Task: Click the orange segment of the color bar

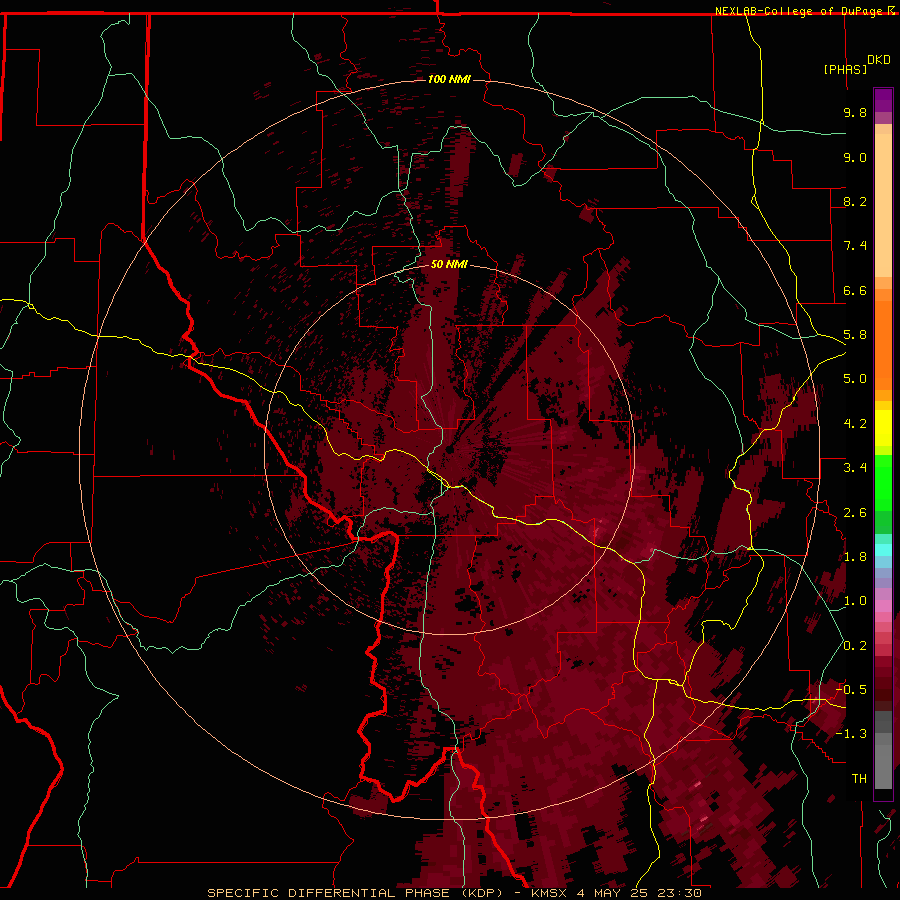Action: click(x=883, y=346)
